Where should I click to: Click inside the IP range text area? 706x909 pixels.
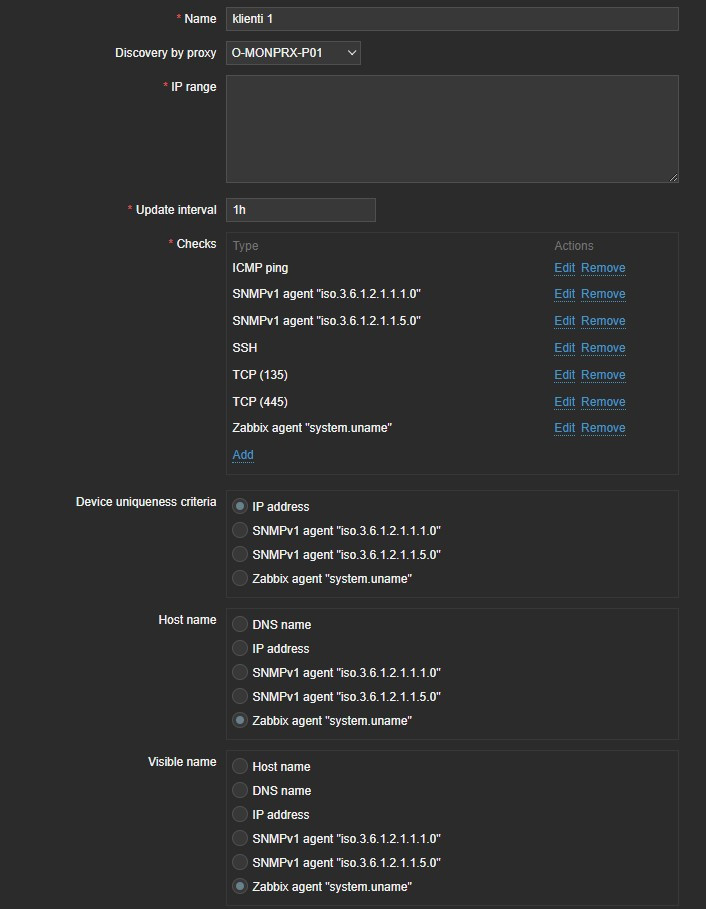452,128
